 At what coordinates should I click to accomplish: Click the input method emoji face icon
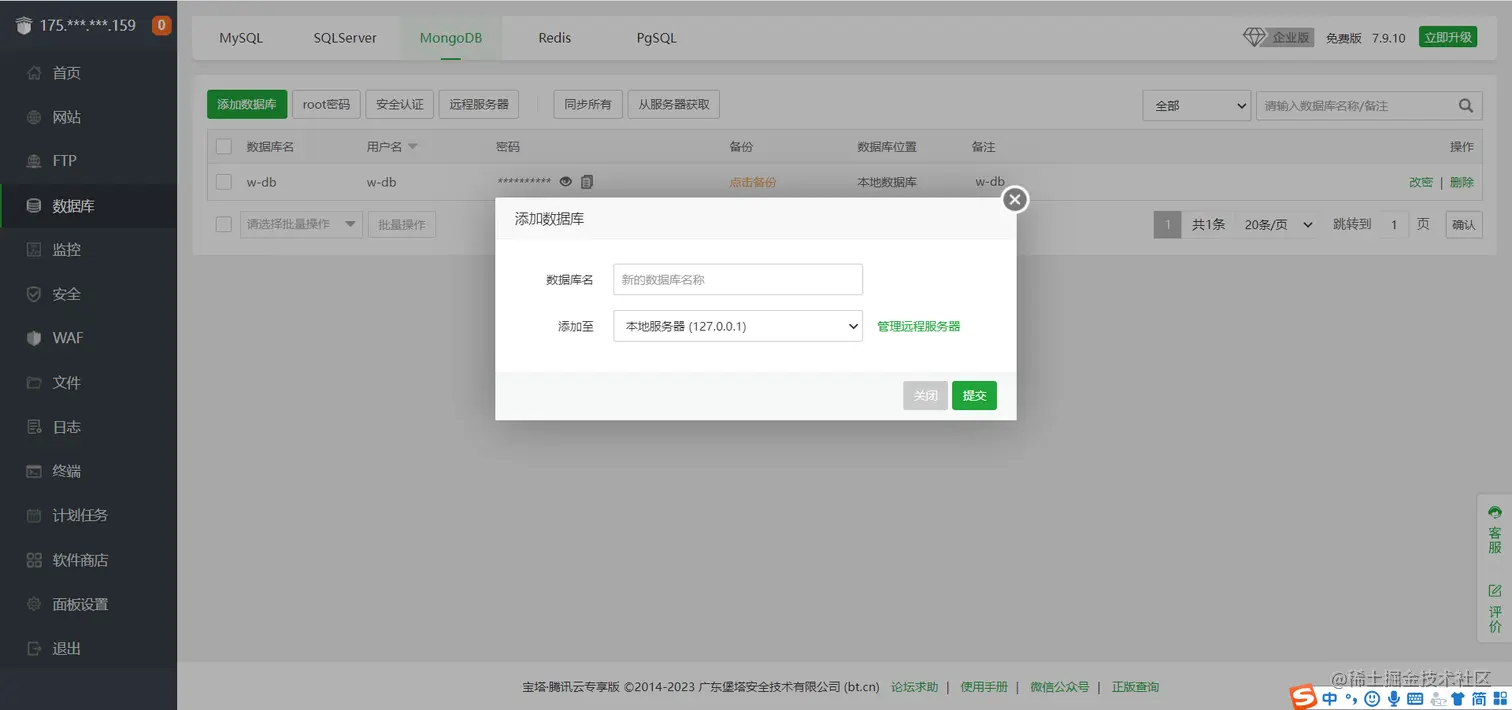1372,698
